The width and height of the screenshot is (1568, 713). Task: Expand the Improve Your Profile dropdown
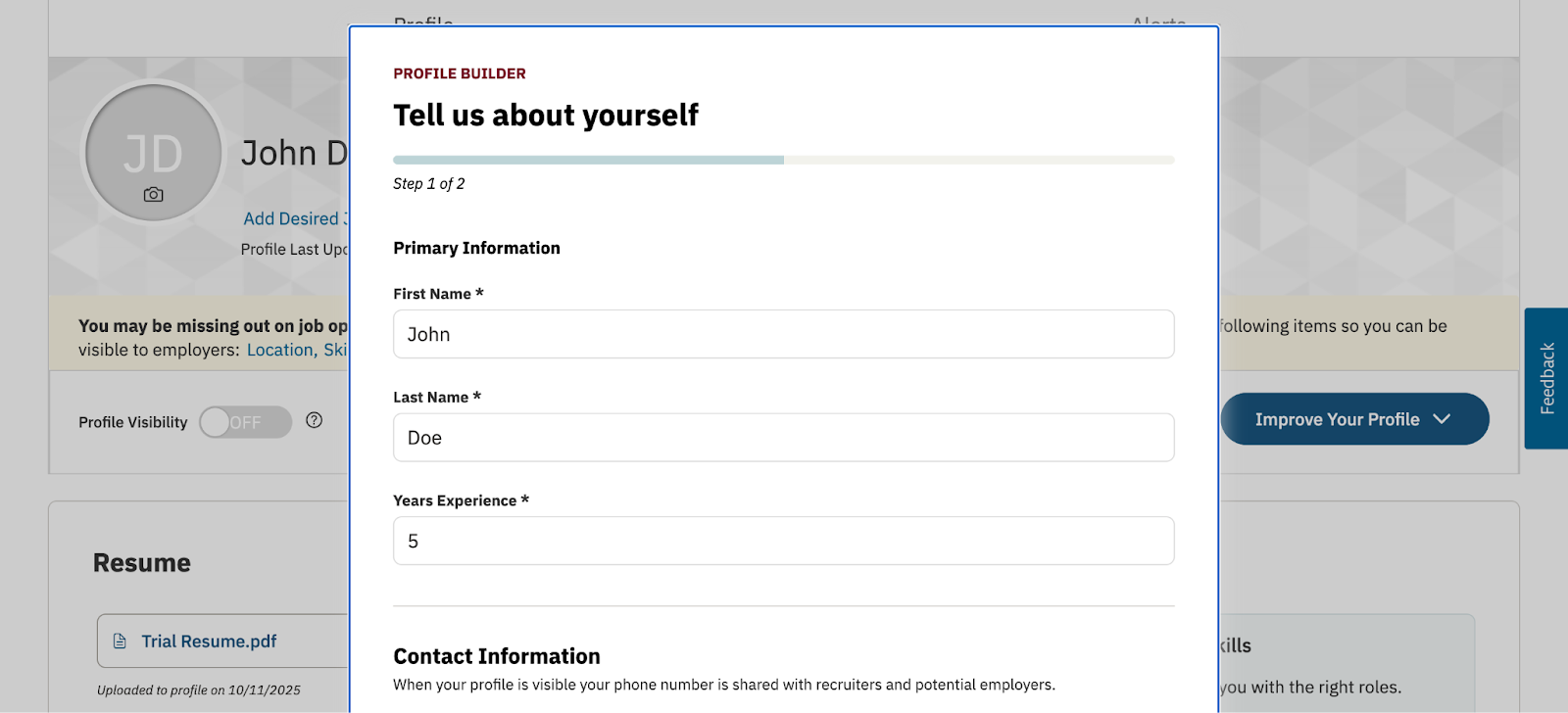1336,419
